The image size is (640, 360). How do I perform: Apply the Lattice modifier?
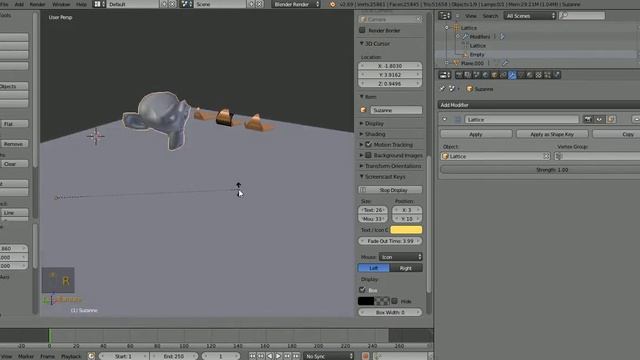pos(476,134)
